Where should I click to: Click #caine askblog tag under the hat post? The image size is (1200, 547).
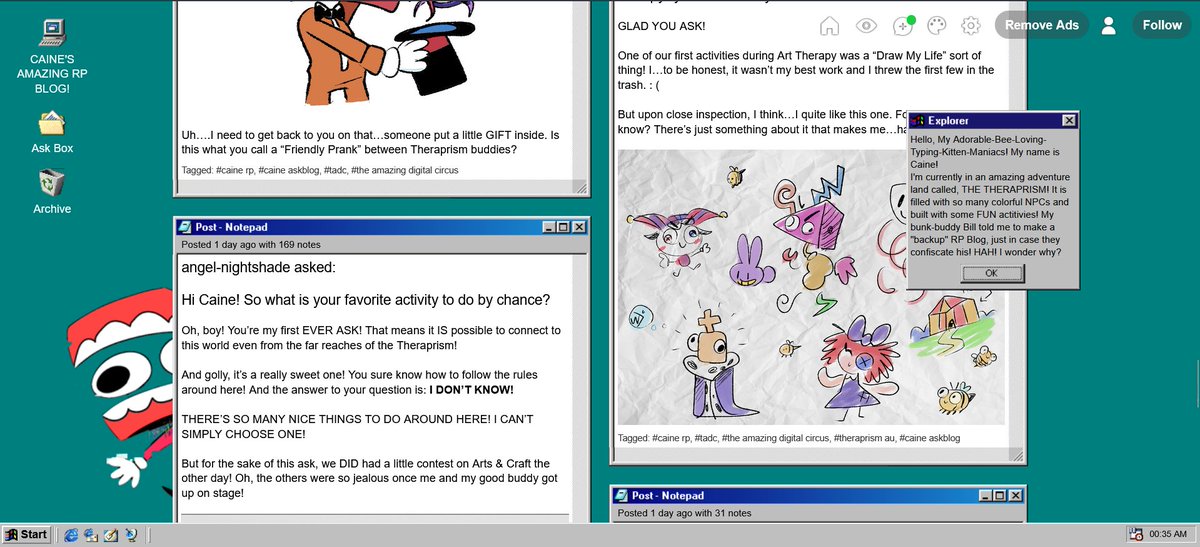[x=289, y=170]
